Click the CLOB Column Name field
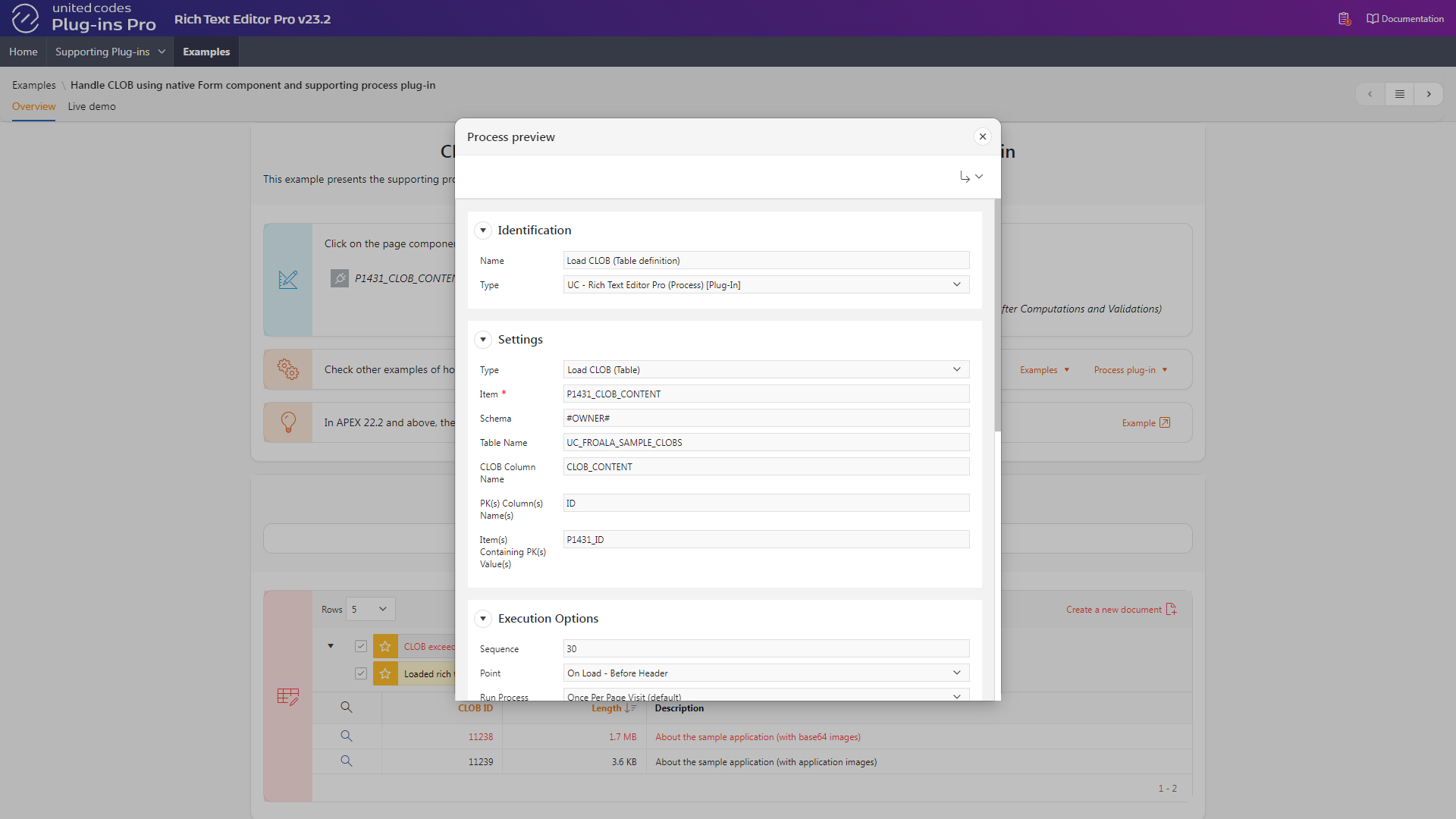This screenshot has width=1456, height=819. click(766, 467)
